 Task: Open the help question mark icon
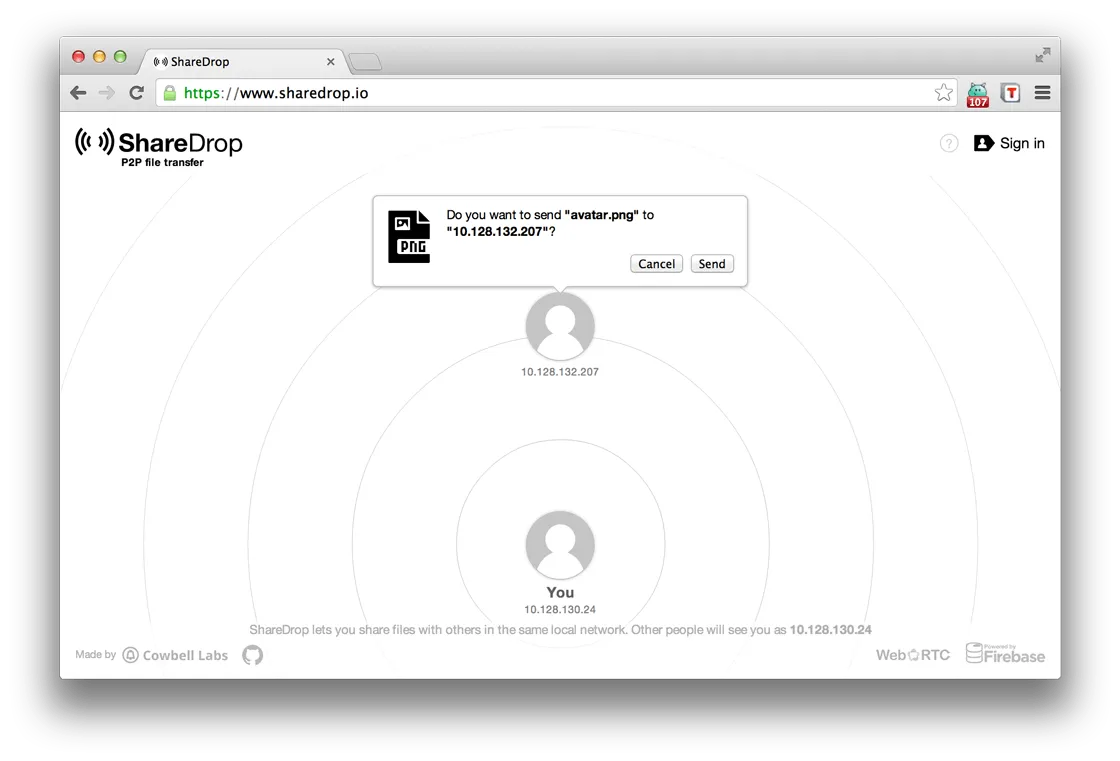(x=948, y=143)
